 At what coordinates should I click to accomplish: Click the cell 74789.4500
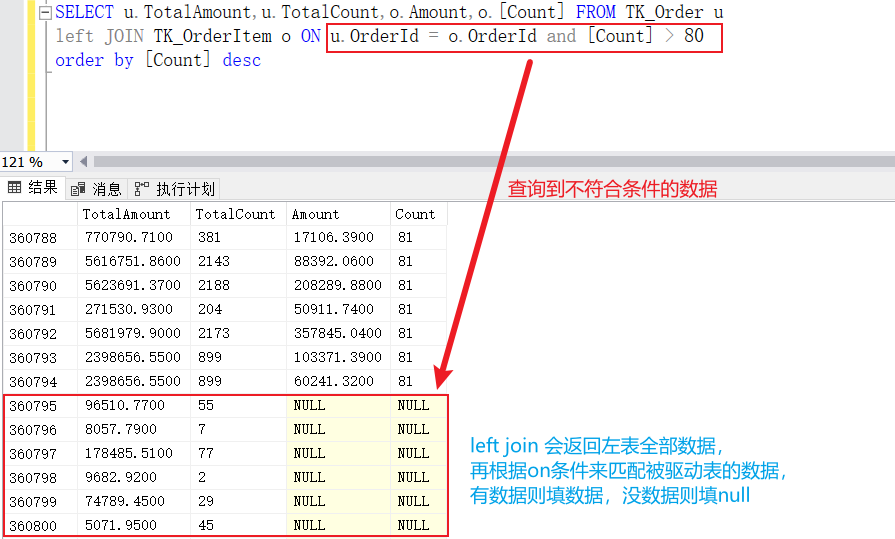134,501
